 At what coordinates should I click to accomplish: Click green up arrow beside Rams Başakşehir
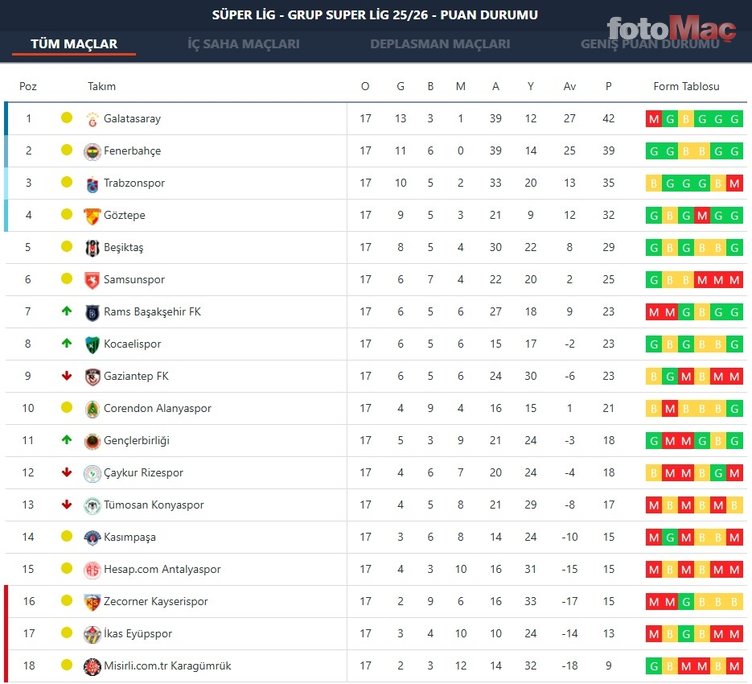(66, 312)
